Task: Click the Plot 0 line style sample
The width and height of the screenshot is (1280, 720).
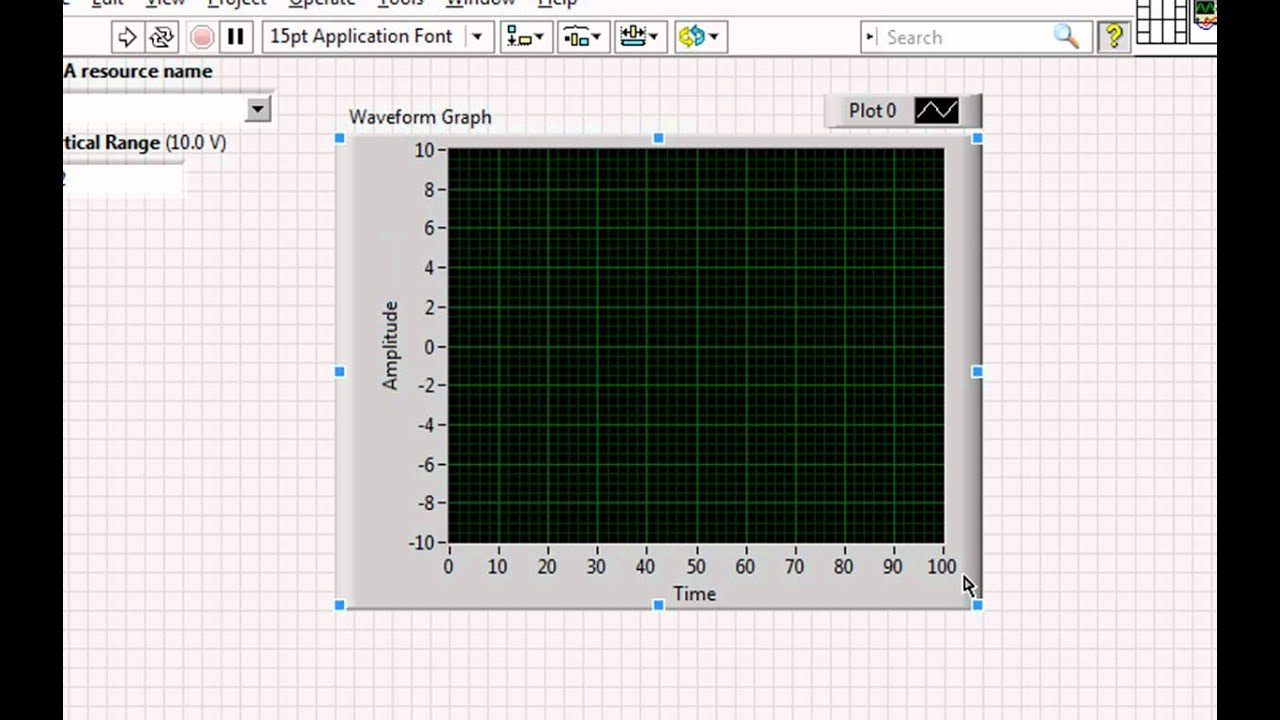Action: click(x=937, y=110)
